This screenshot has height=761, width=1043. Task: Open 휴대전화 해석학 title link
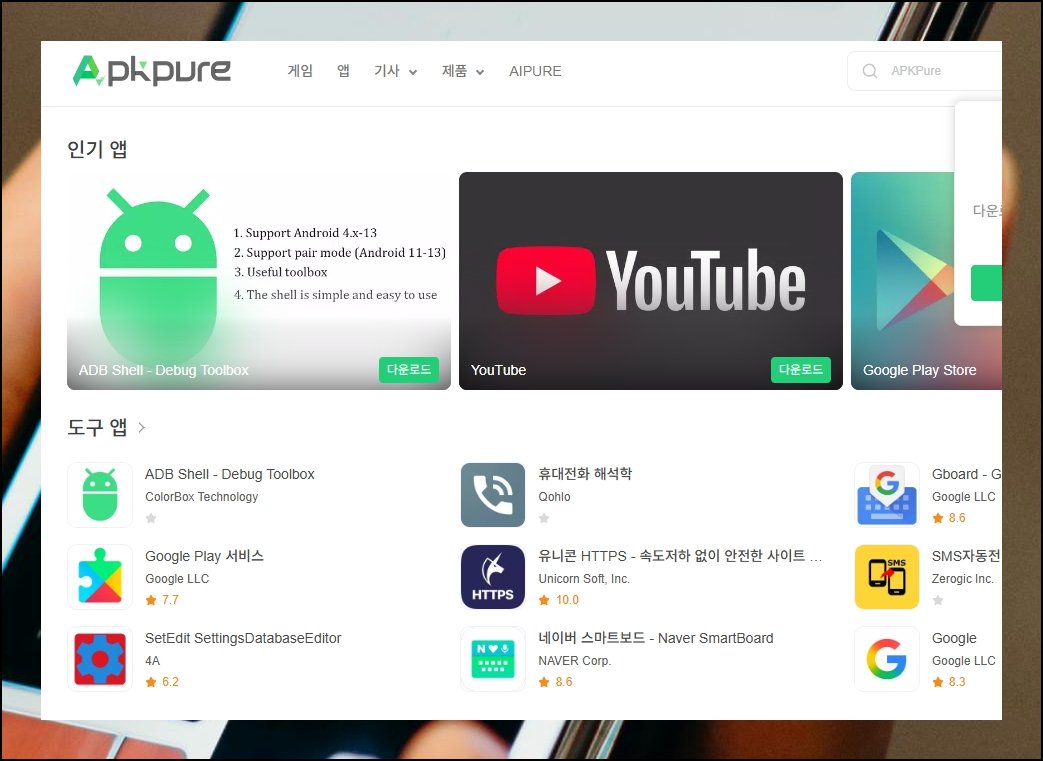pyautogui.click(x=585, y=474)
